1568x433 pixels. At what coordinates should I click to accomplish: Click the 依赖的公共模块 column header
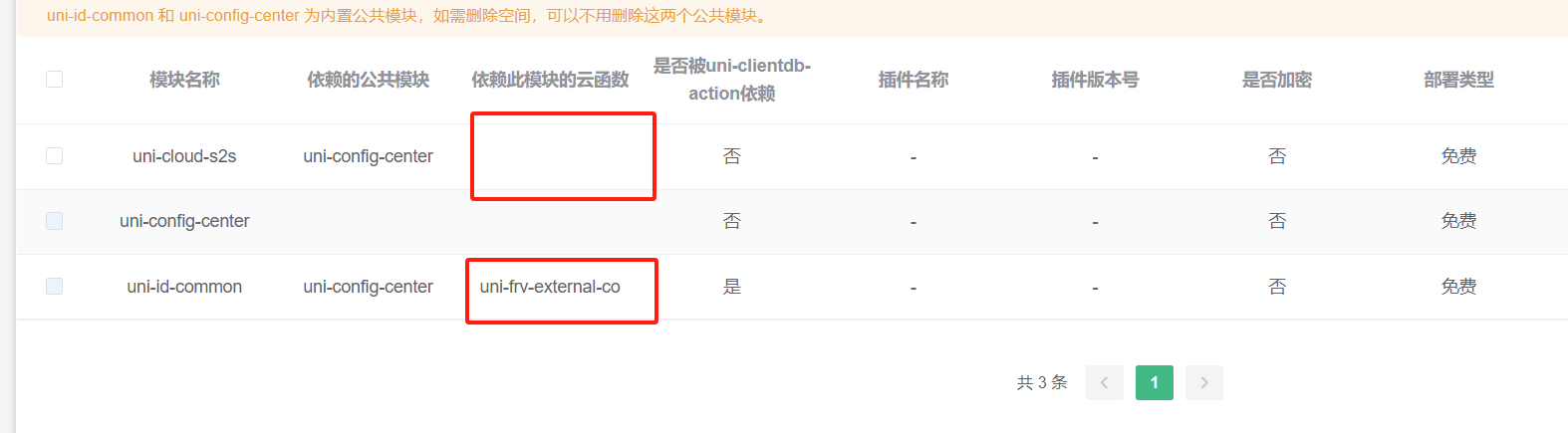(x=369, y=80)
